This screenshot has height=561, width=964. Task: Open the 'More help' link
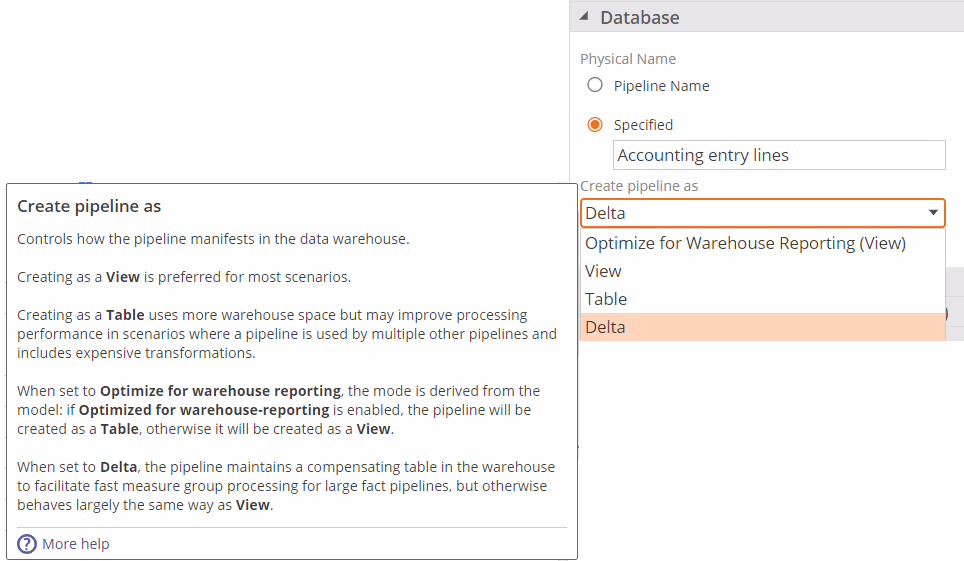76,544
